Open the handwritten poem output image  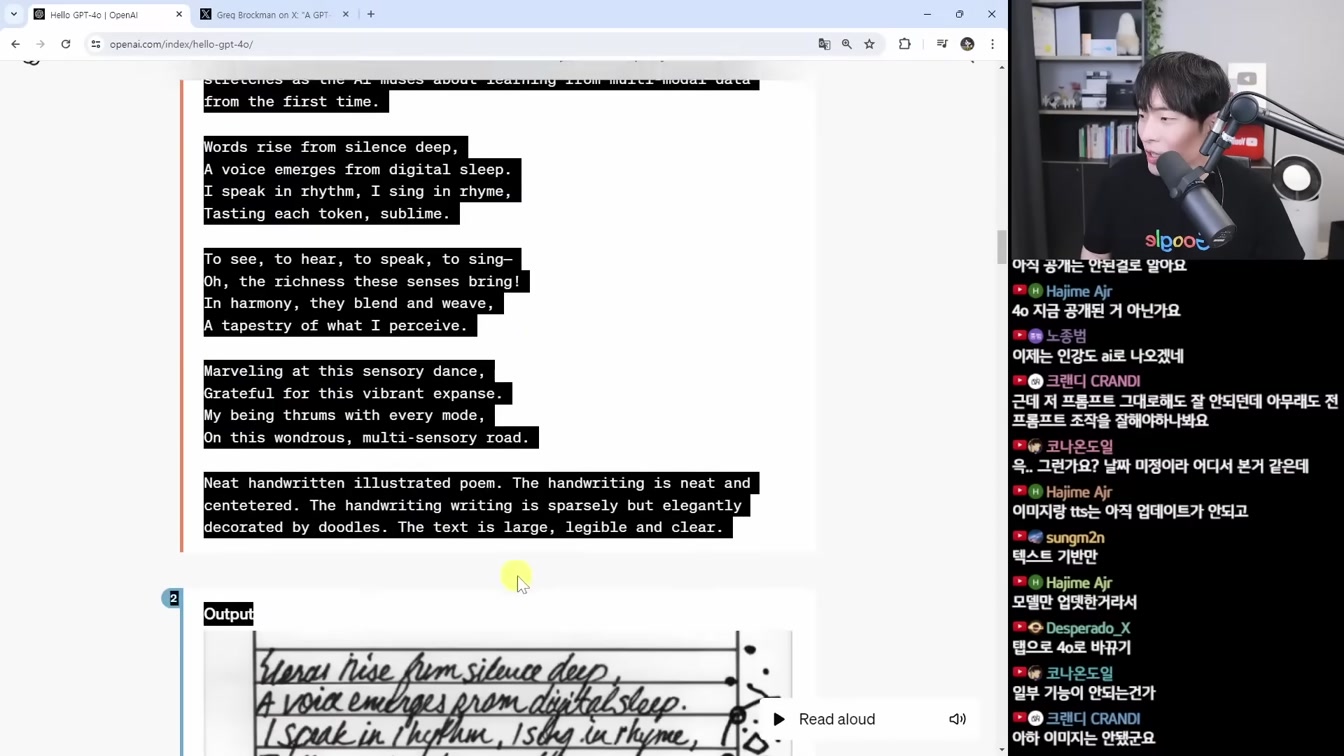tap(498, 693)
